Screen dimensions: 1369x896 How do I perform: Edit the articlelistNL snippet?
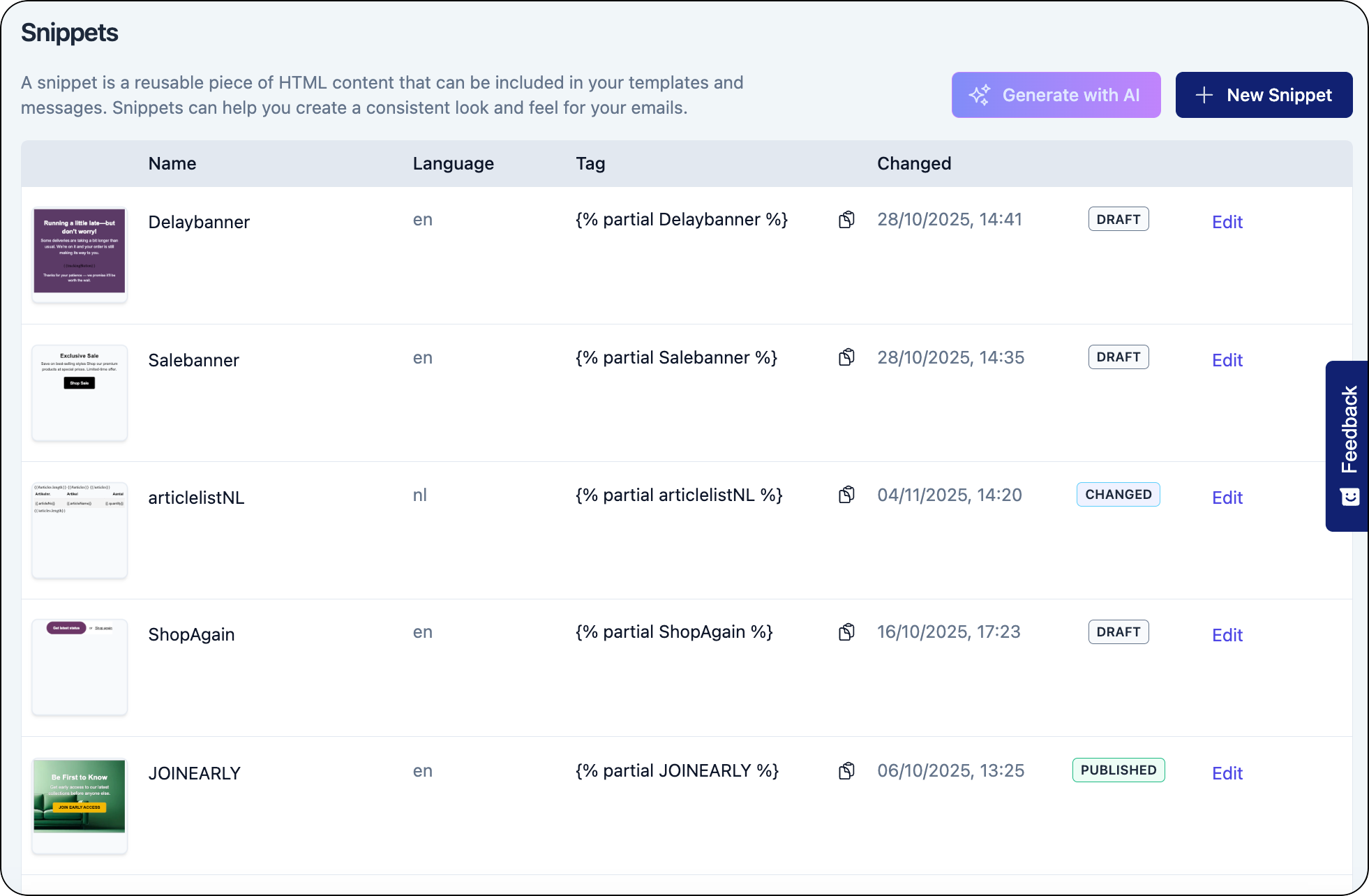click(1227, 498)
